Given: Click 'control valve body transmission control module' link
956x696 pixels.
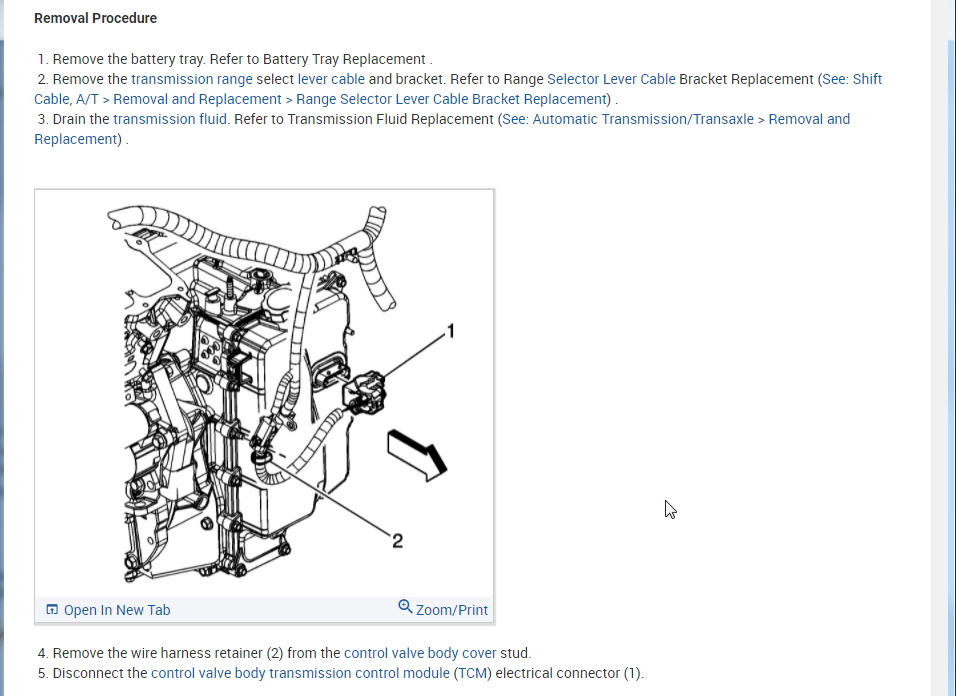Looking at the screenshot, I should coord(300,673).
